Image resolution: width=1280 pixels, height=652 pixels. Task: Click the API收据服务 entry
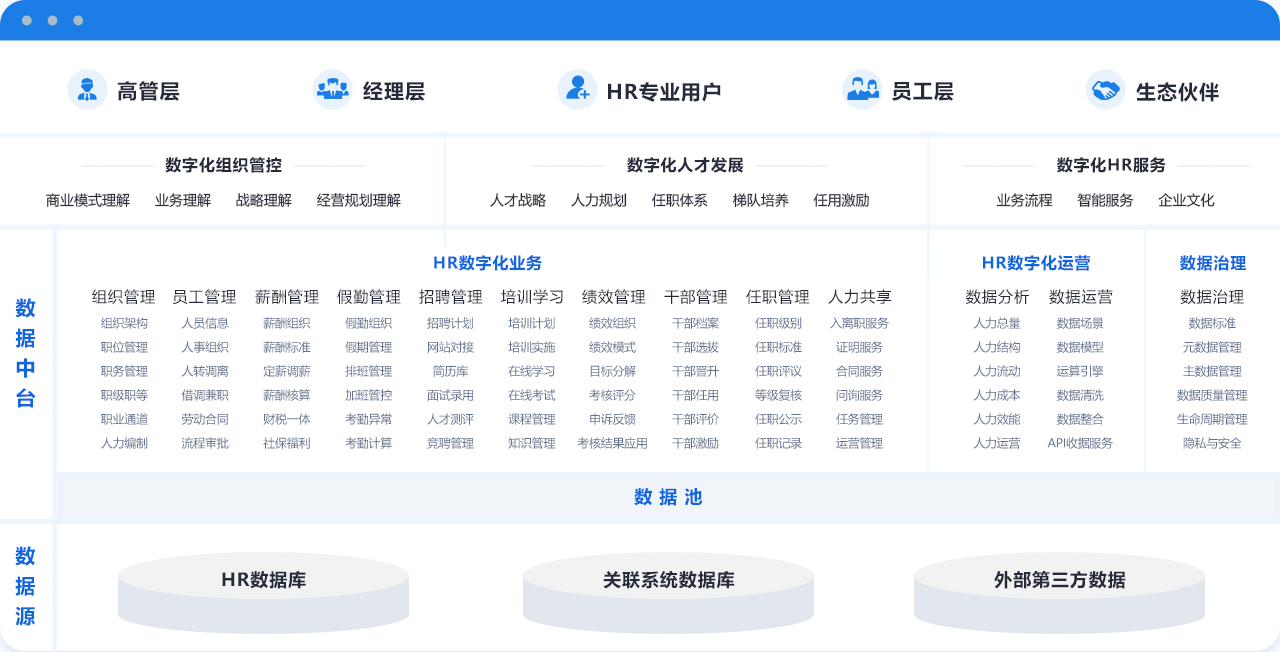[1080, 443]
